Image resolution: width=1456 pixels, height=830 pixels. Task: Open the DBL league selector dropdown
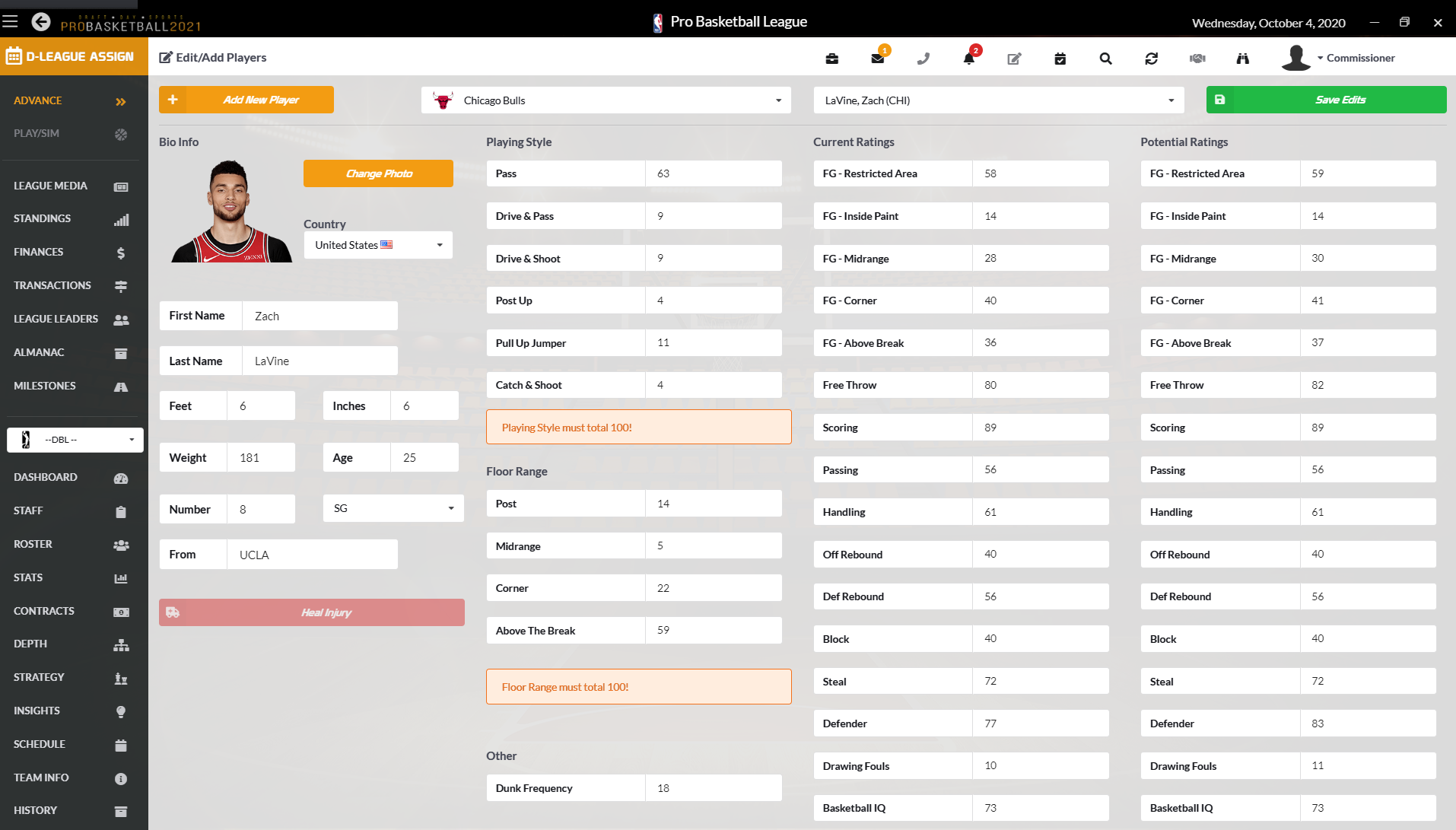point(75,440)
